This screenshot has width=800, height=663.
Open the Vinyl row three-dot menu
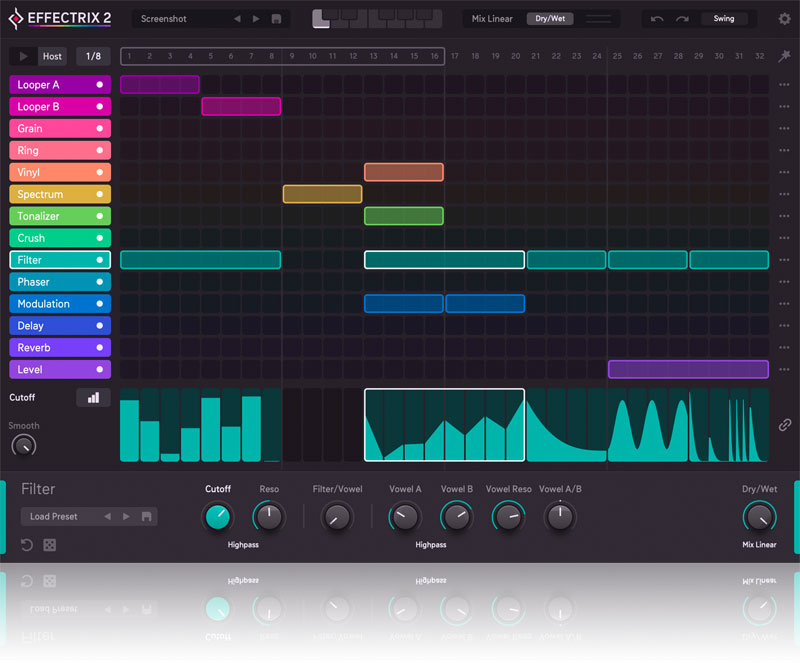point(785,173)
